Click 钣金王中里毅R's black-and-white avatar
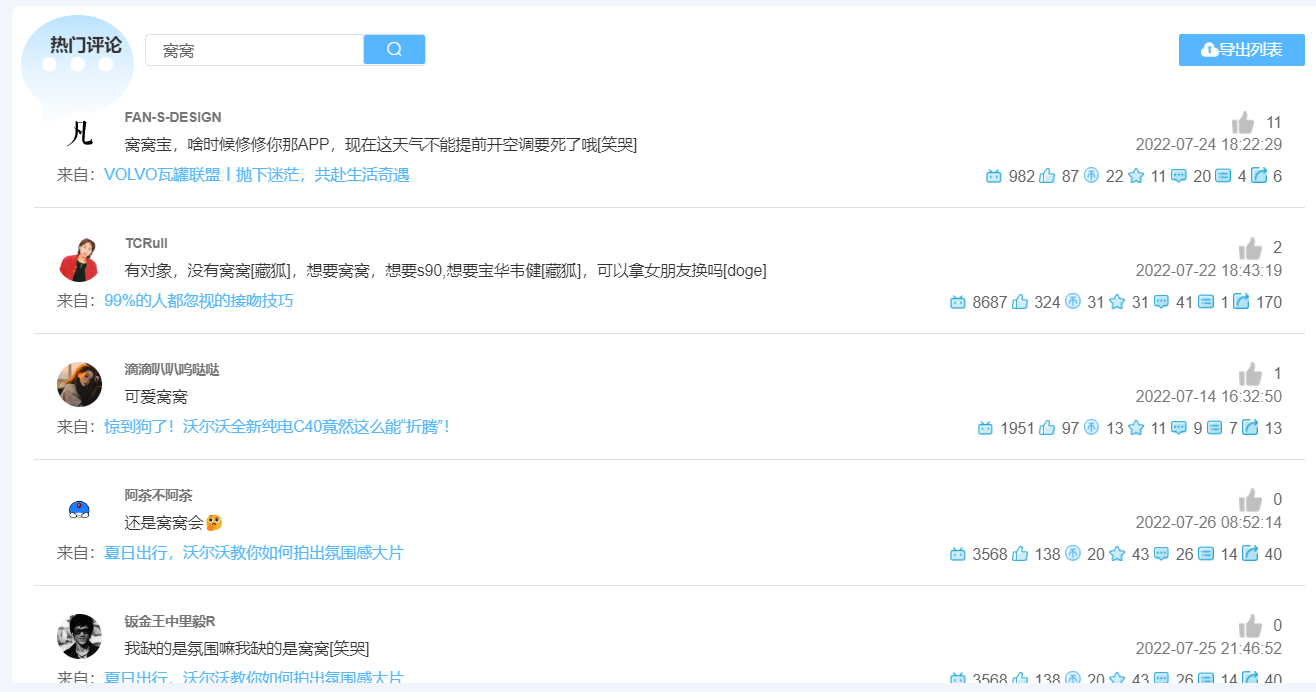Screen dimensions: 1316x692 pyautogui.click(x=79, y=636)
